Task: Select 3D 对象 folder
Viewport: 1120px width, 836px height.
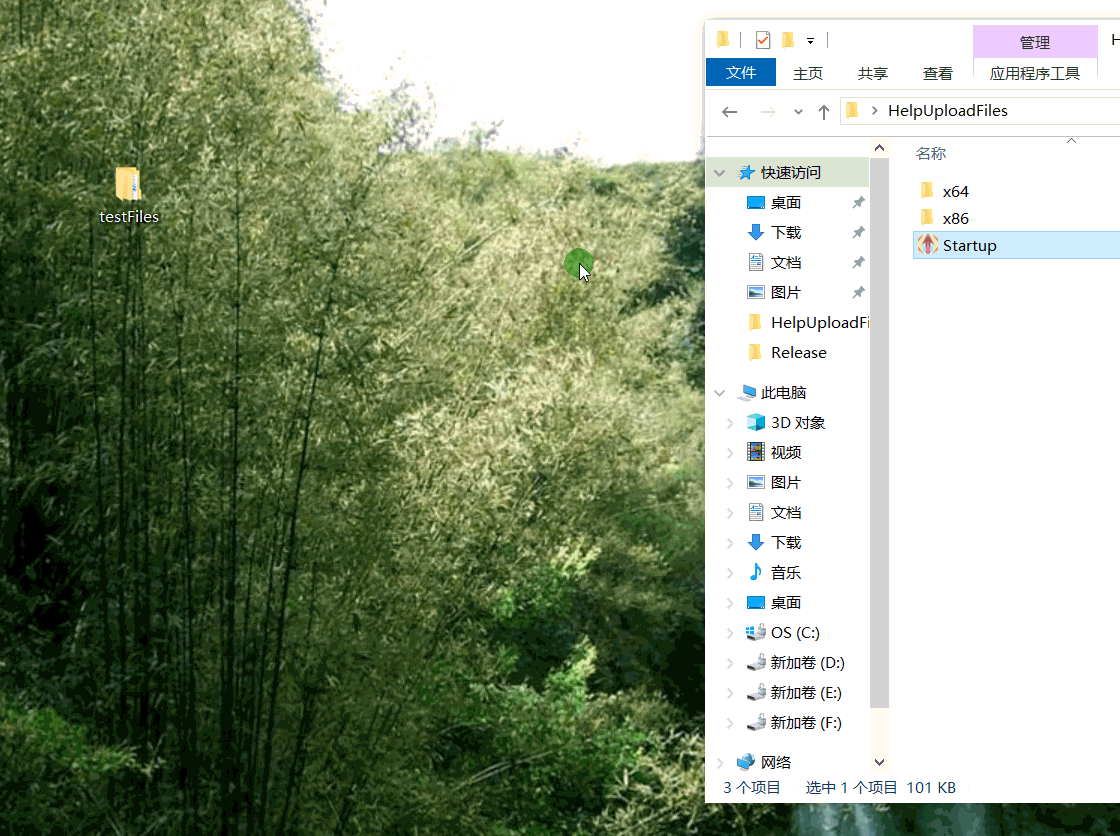Action: coord(798,422)
